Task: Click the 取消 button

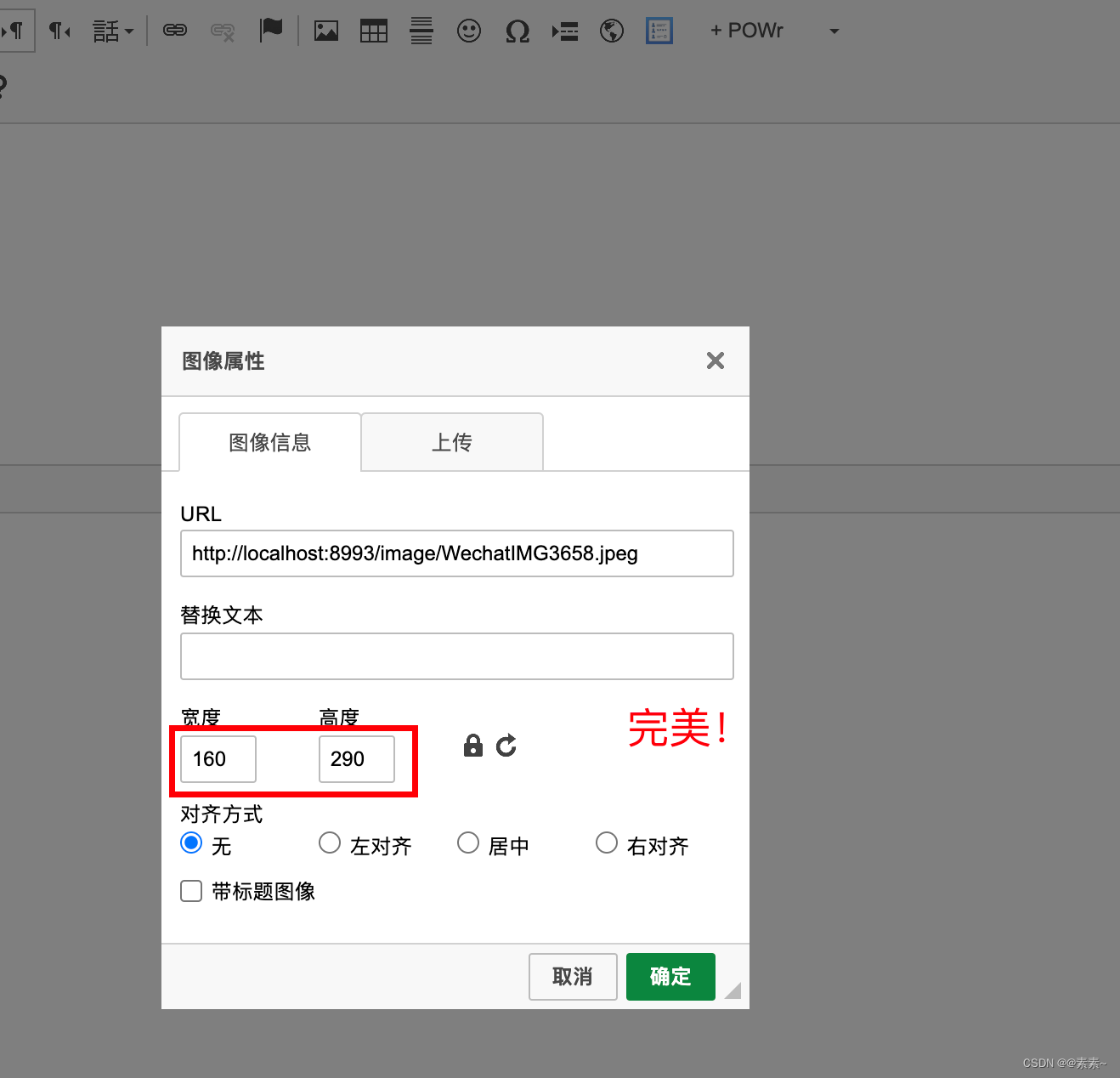Action: click(573, 977)
